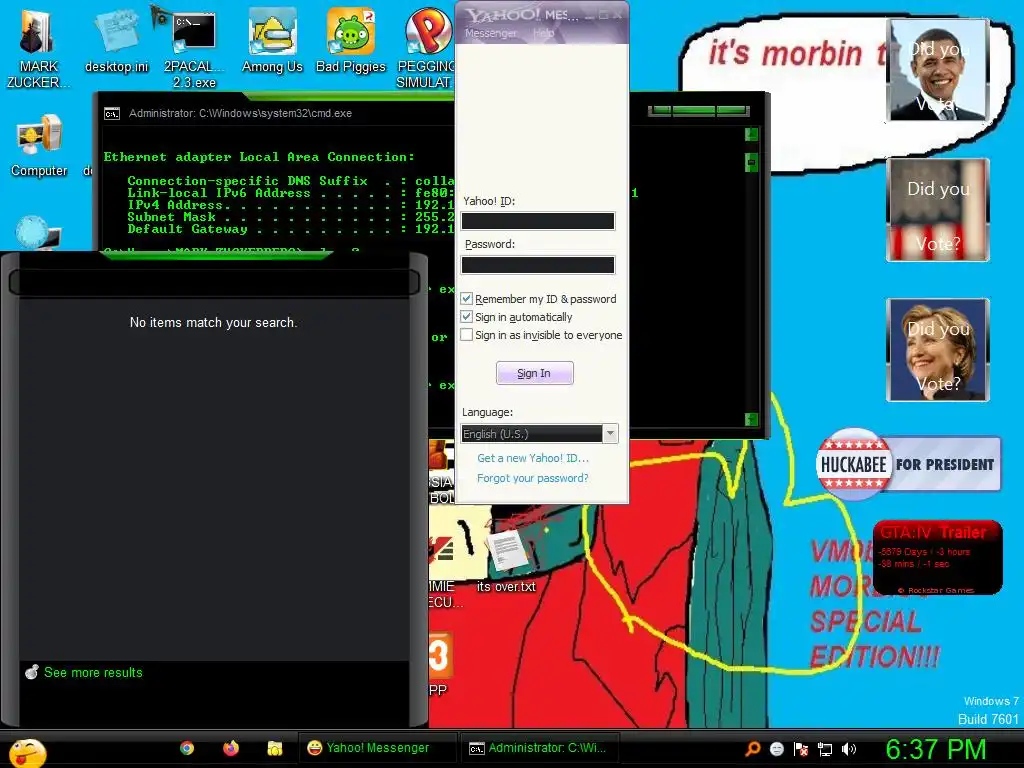The height and width of the screenshot is (768, 1024).
Task: Click the cmd.exe window title bar icon
Action: (x=112, y=114)
